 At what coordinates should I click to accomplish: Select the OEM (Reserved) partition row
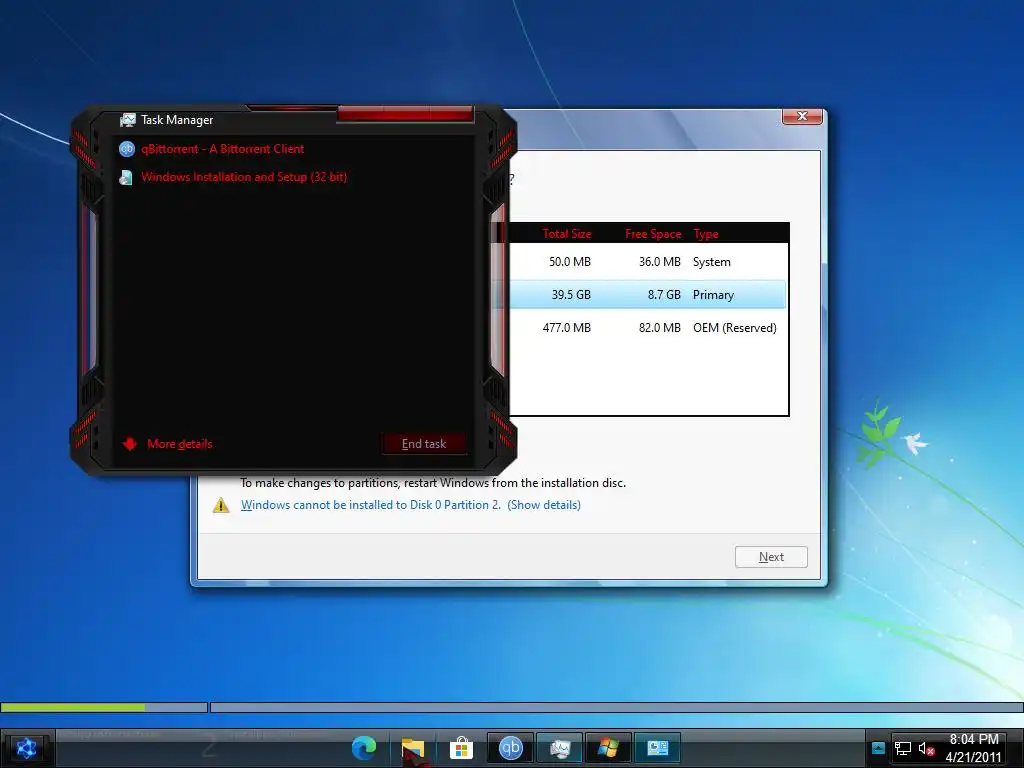[x=647, y=328]
